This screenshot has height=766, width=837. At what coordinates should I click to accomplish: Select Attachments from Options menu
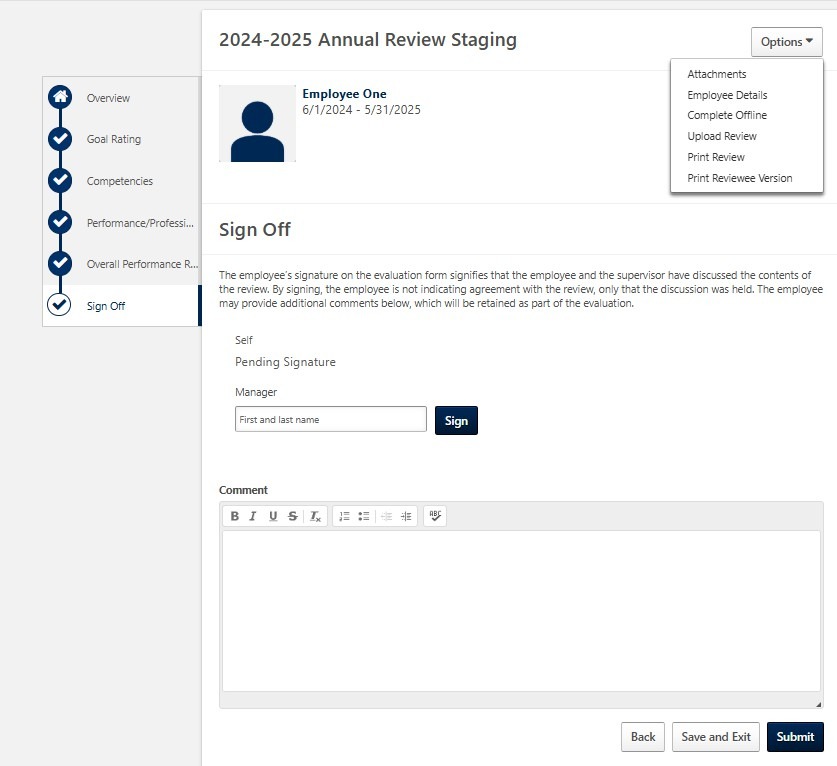pyautogui.click(x=716, y=74)
